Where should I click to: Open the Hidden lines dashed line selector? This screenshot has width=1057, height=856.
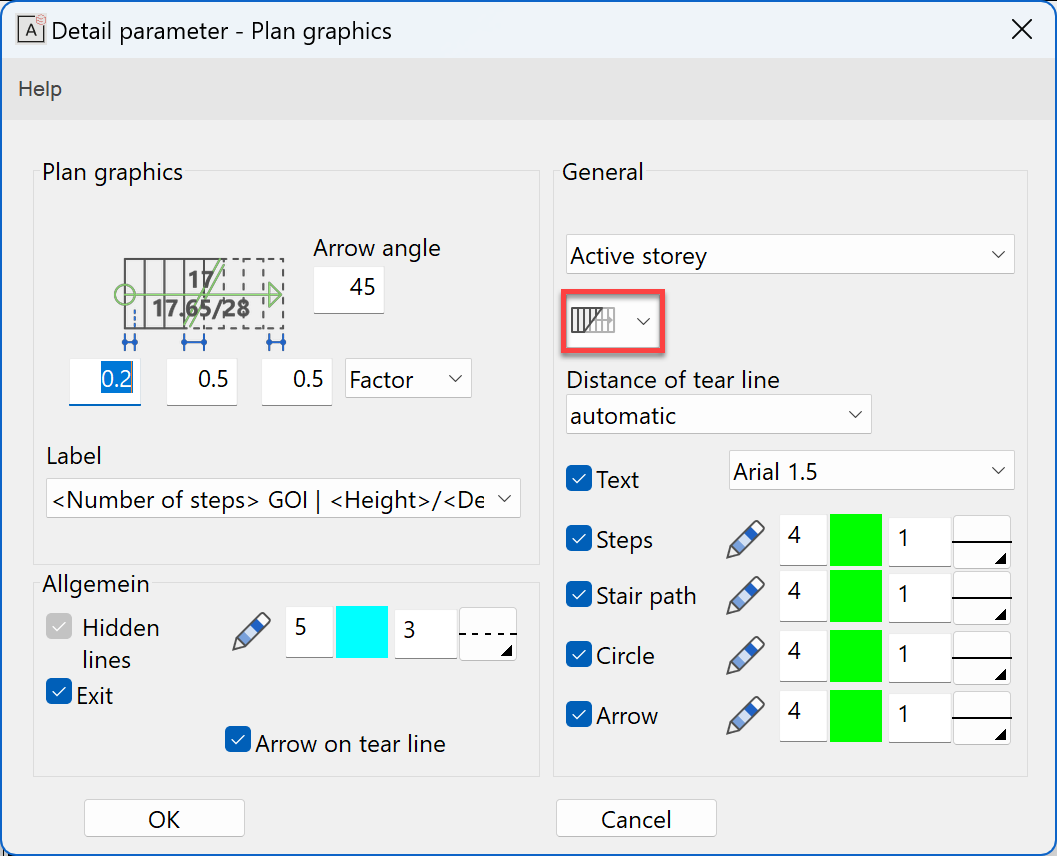[x=488, y=634]
